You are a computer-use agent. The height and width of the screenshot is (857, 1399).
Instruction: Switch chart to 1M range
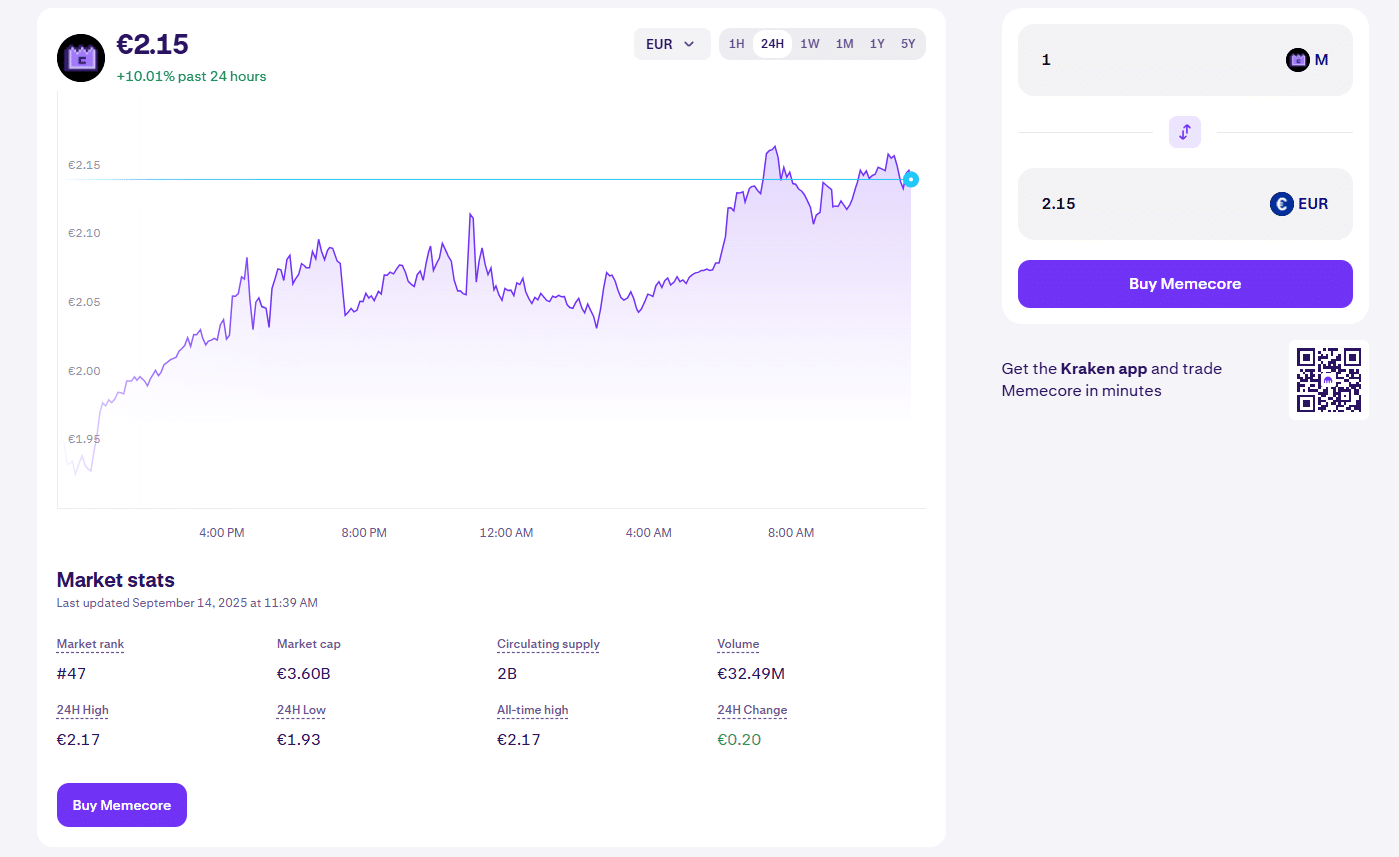(844, 44)
